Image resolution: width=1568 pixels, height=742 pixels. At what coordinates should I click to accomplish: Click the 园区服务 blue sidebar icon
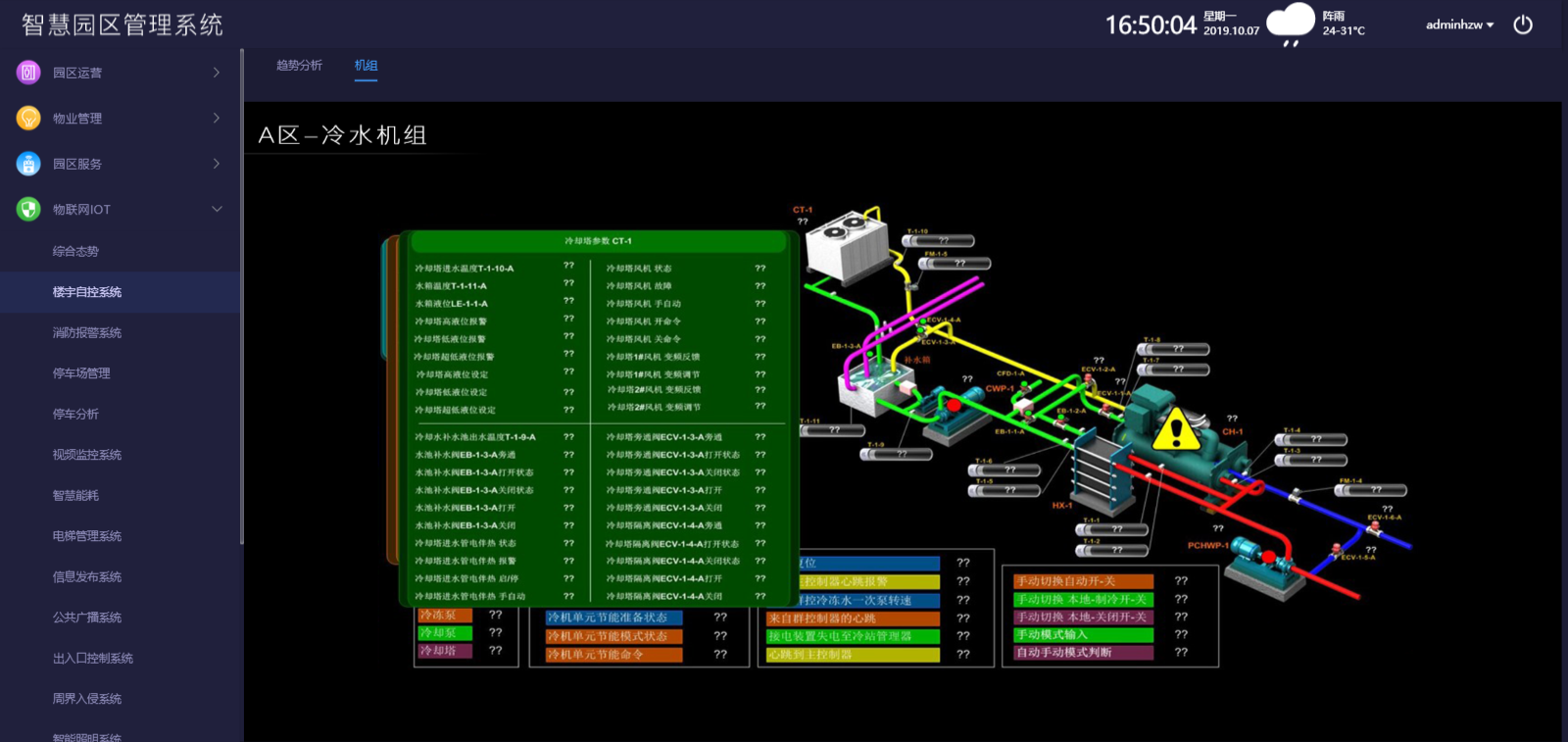coord(28,164)
